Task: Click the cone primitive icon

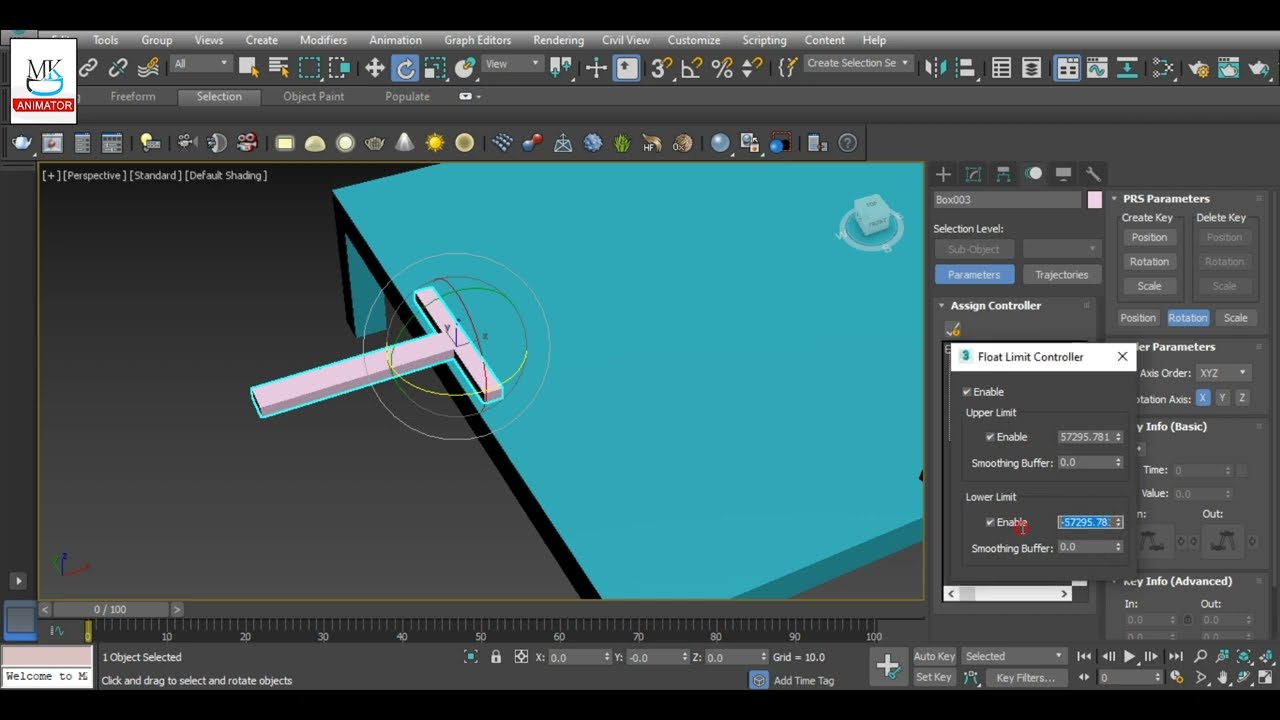Action: [405, 143]
